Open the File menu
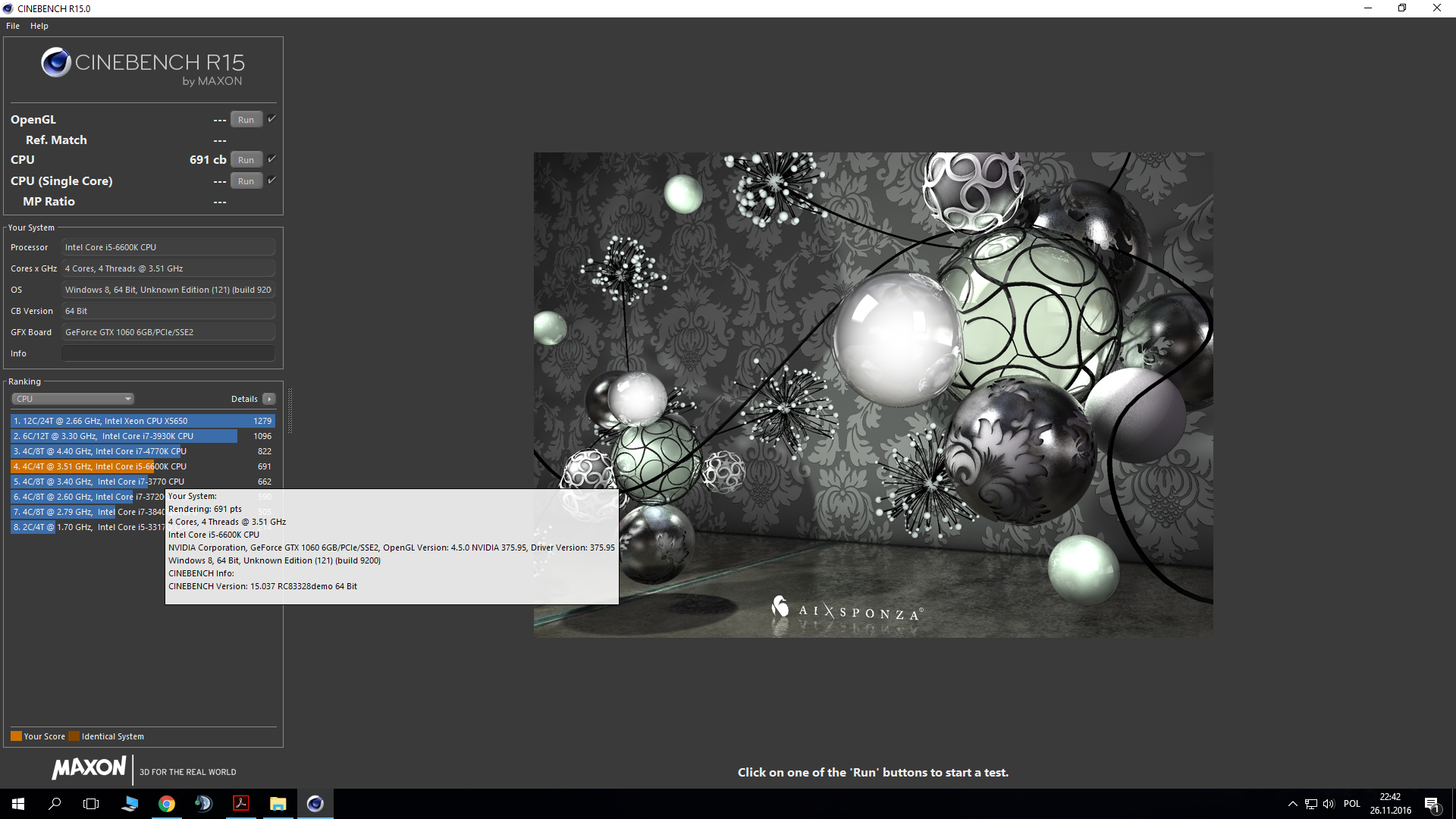This screenshot has height=819, width=1456. [x=13, y=26]
